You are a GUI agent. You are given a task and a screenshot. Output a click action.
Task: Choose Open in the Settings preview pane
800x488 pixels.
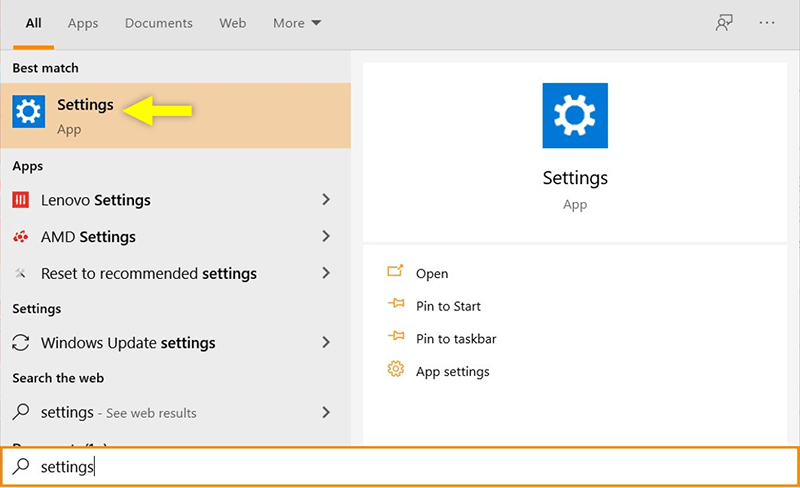[432, 273]
